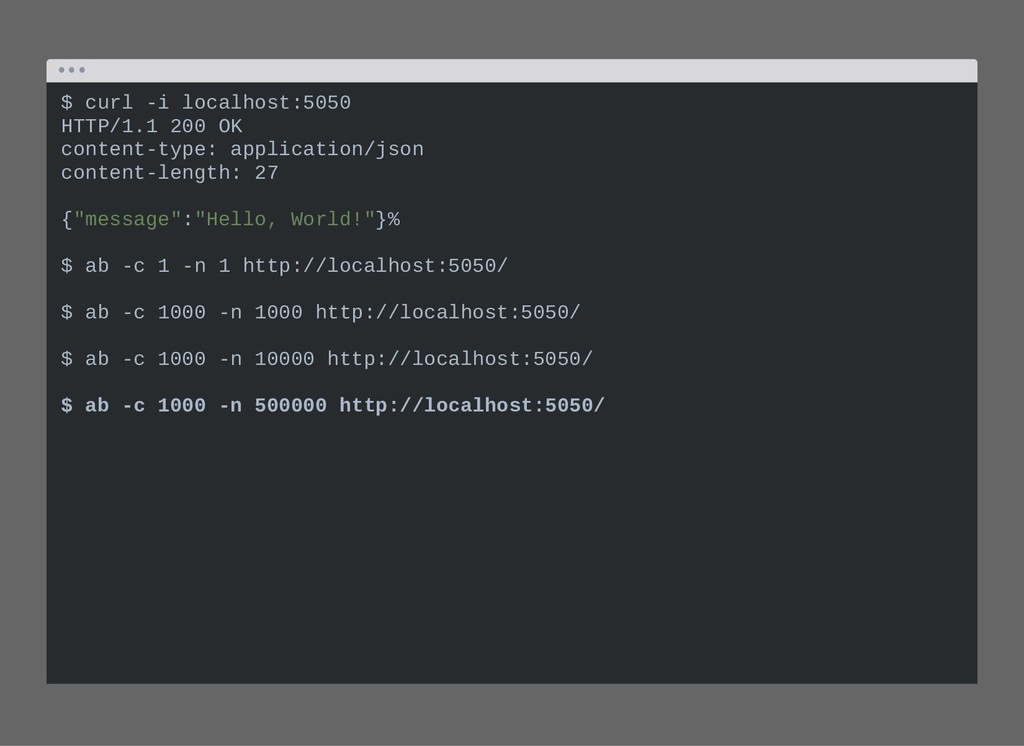Viewport: 1024px width, 746px height.
Task: Click the green "Hello, World!" JSON value
Action: [285, 219]
